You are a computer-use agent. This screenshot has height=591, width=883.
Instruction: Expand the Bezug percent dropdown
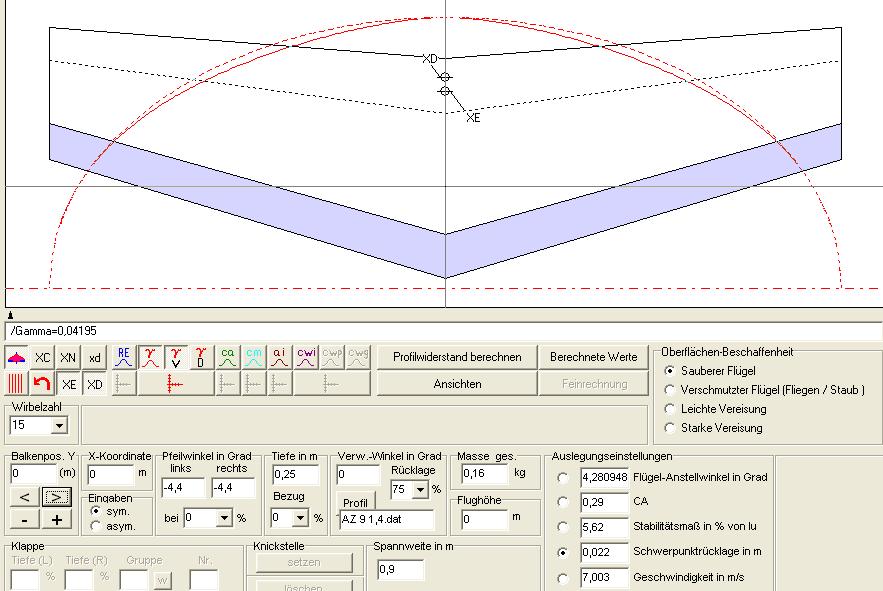[x=300, y=518]
